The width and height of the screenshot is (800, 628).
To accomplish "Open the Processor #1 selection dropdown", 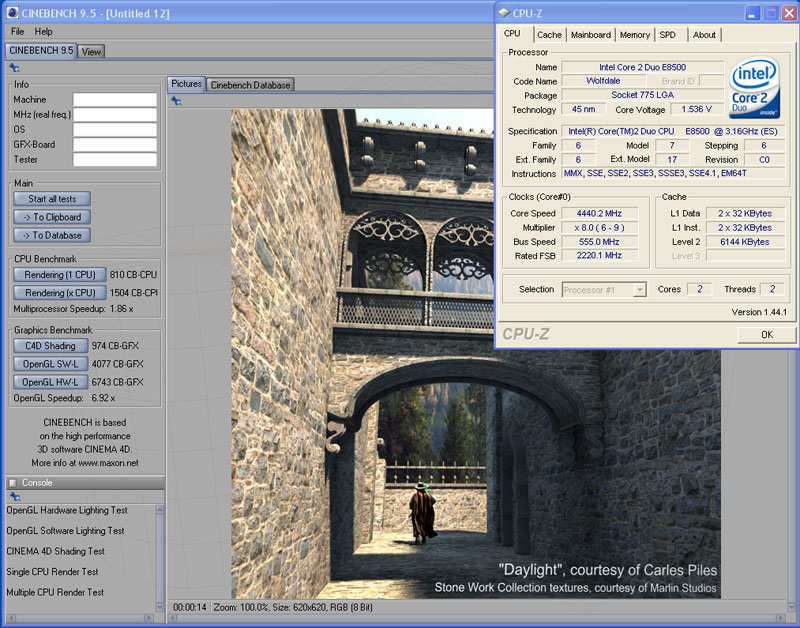I will tap(639, 290).
